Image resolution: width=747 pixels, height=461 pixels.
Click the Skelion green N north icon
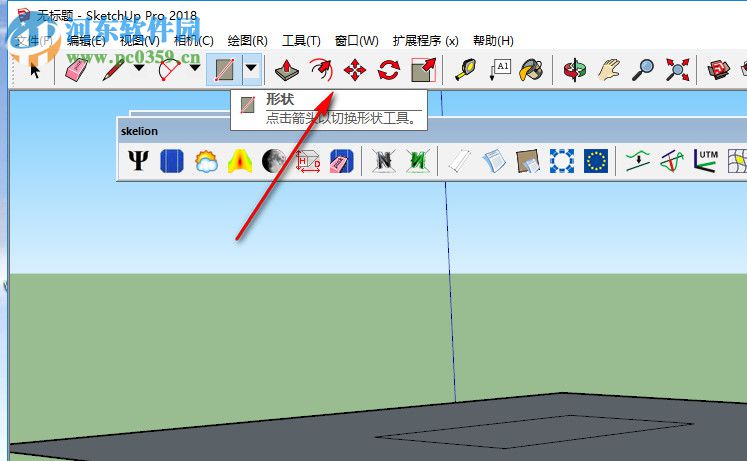[x=418, y=161]
